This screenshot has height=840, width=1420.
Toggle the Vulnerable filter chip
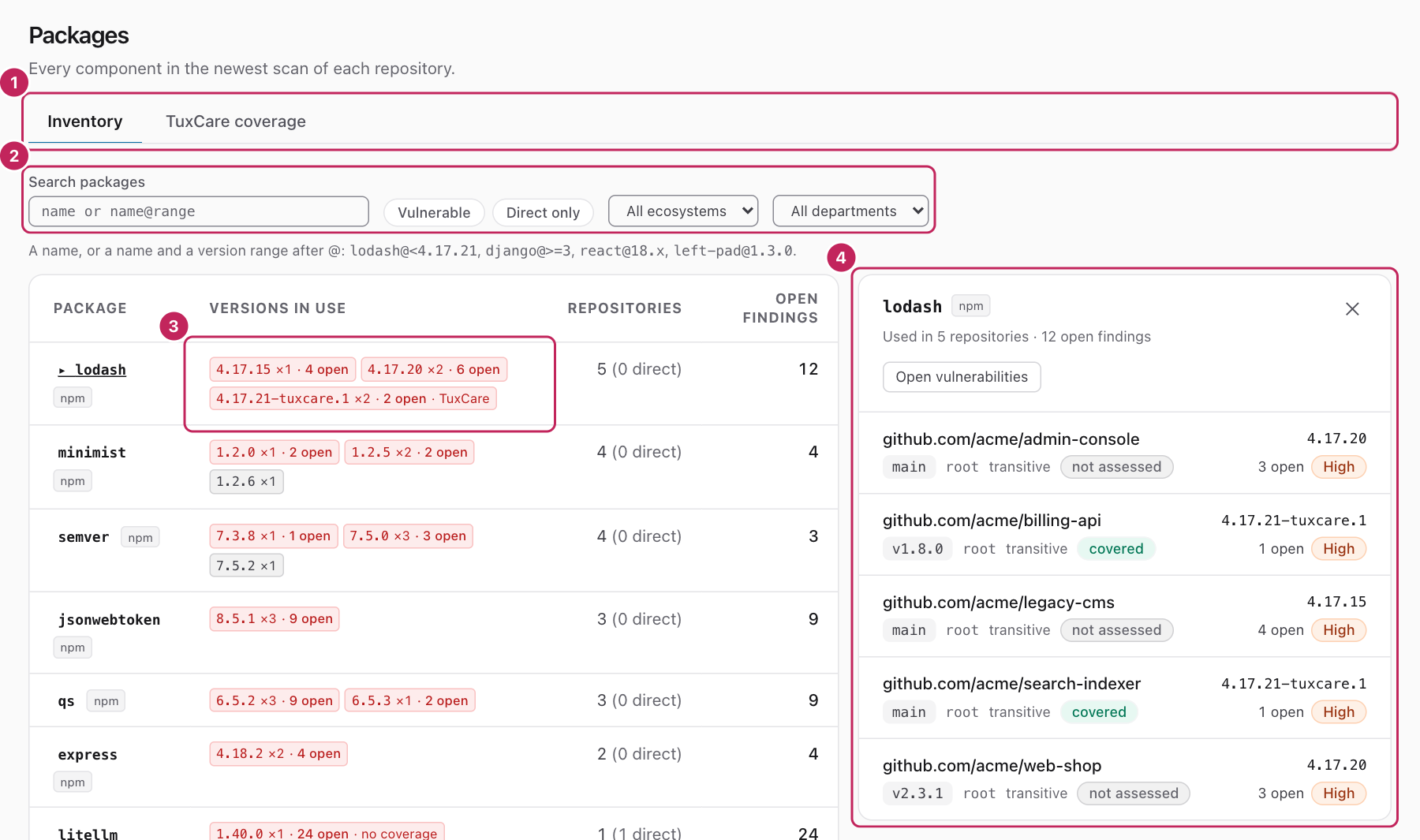(x=434, y=212)
